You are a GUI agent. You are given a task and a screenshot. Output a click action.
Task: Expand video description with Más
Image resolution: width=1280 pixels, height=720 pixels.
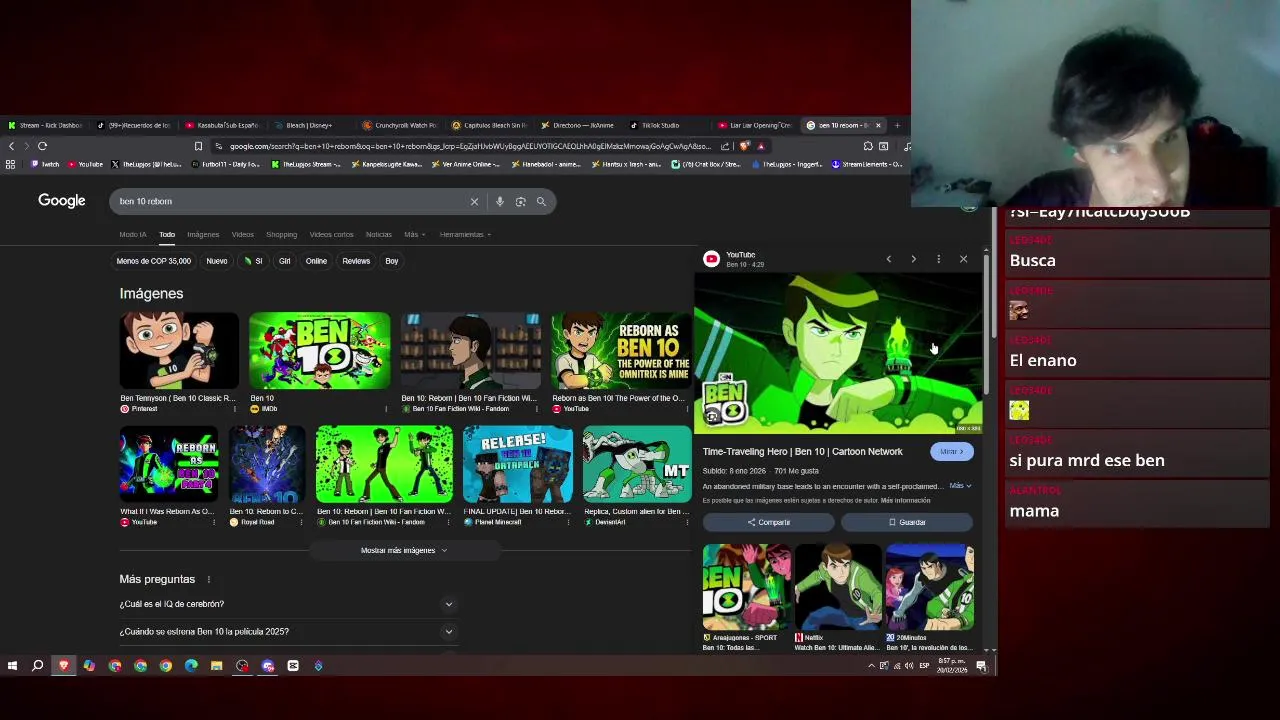click(960, 486)
